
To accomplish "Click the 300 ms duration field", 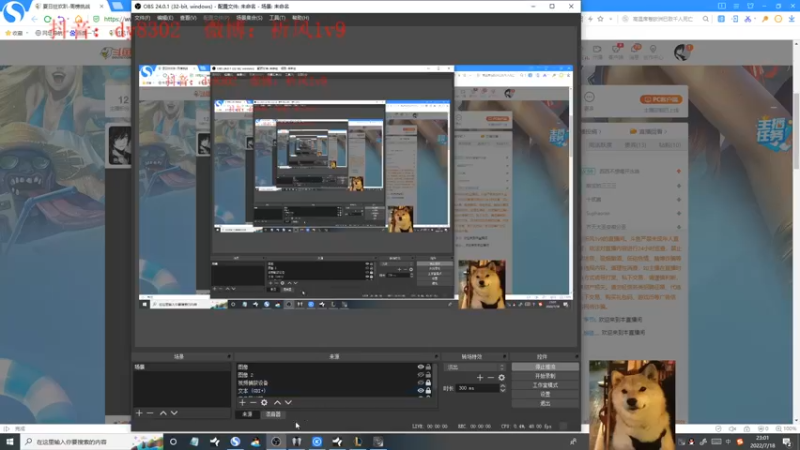I will (478, 388).
